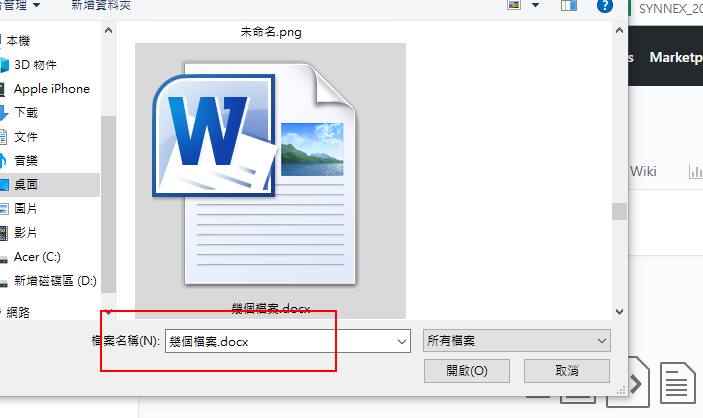This screenshot has height=418, width=703.
Task: Click the file list scrollbar thumb
Action: (620, 211)
